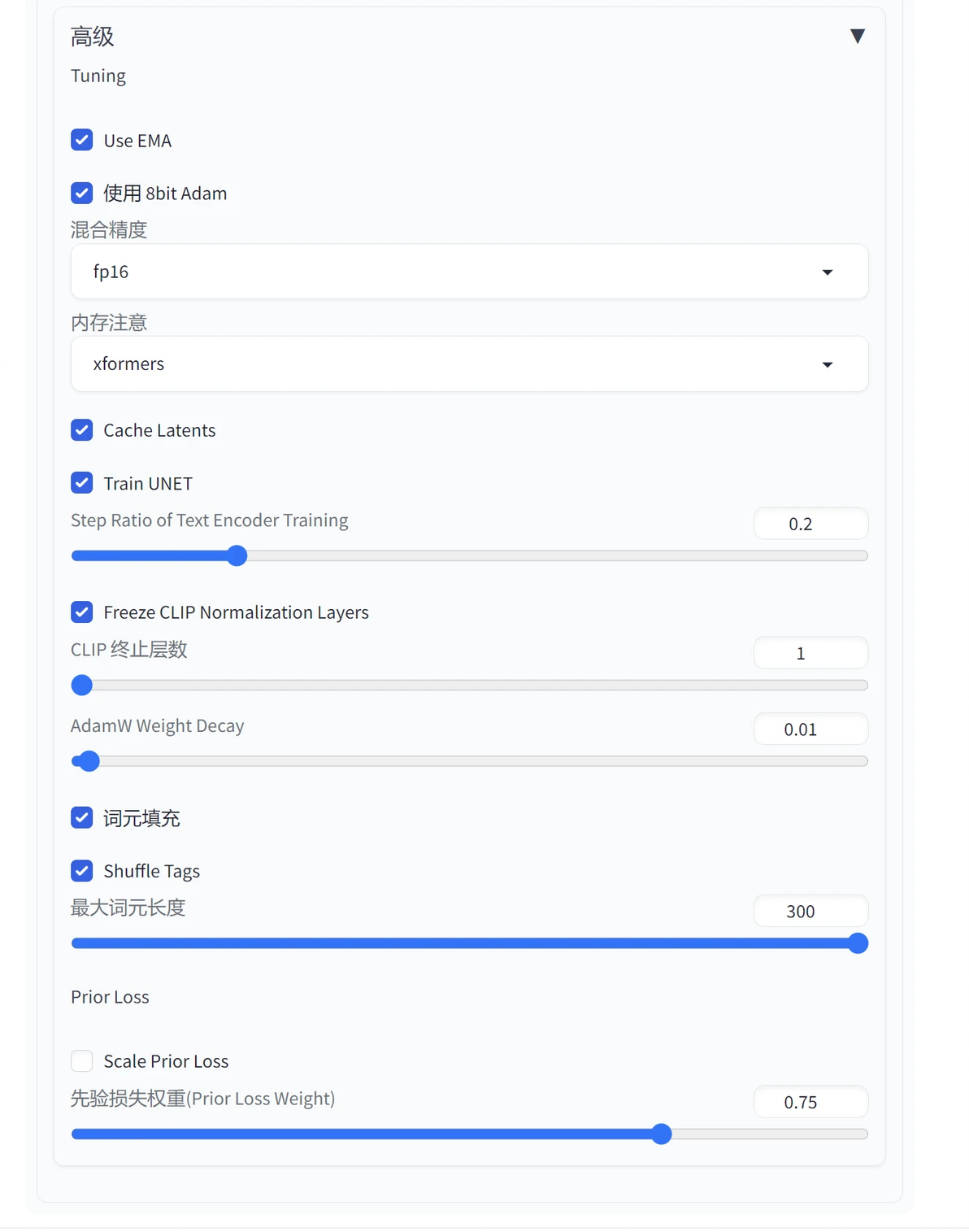Collapse the 高级 section triangle
Screen dimensions: 969x1232
click(x=857, y=37)
